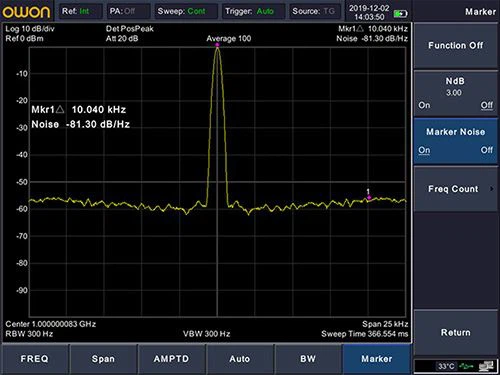Set Marker Noise to On
The height and width of the screenshot is (375, 500).
[424, 150]
